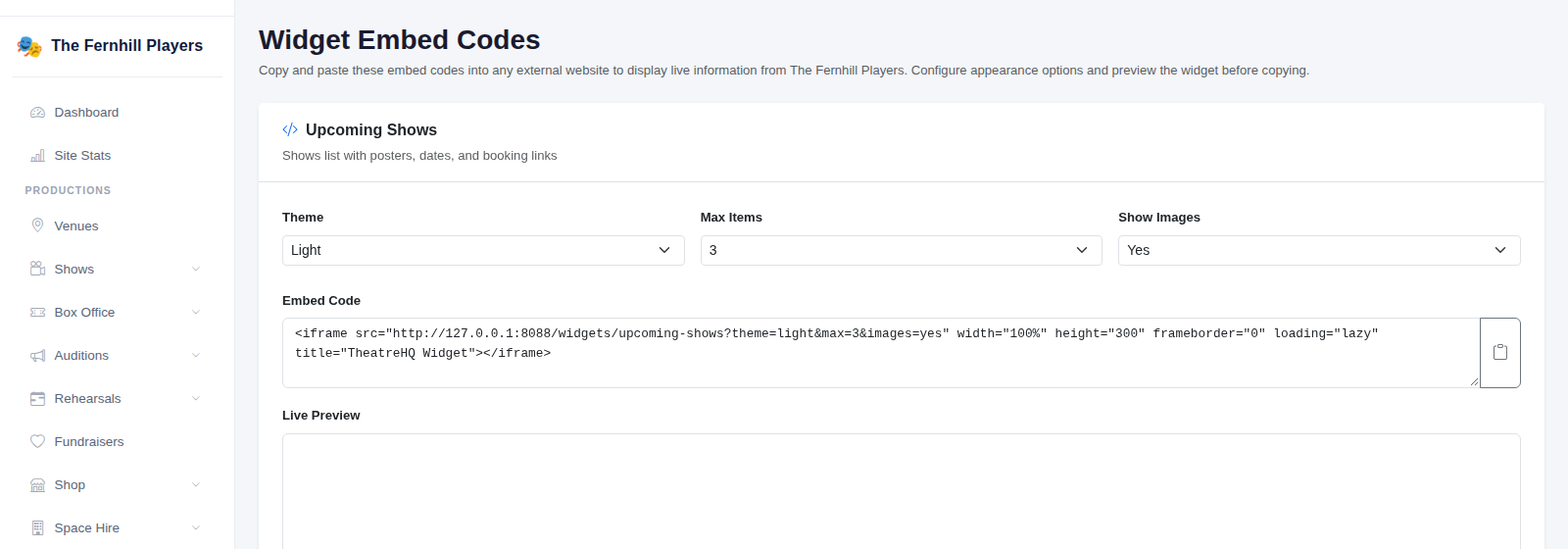1568x549 pixels.
Task: Click The Fernhill Players brand link
Action: click(x=126, y=46)
